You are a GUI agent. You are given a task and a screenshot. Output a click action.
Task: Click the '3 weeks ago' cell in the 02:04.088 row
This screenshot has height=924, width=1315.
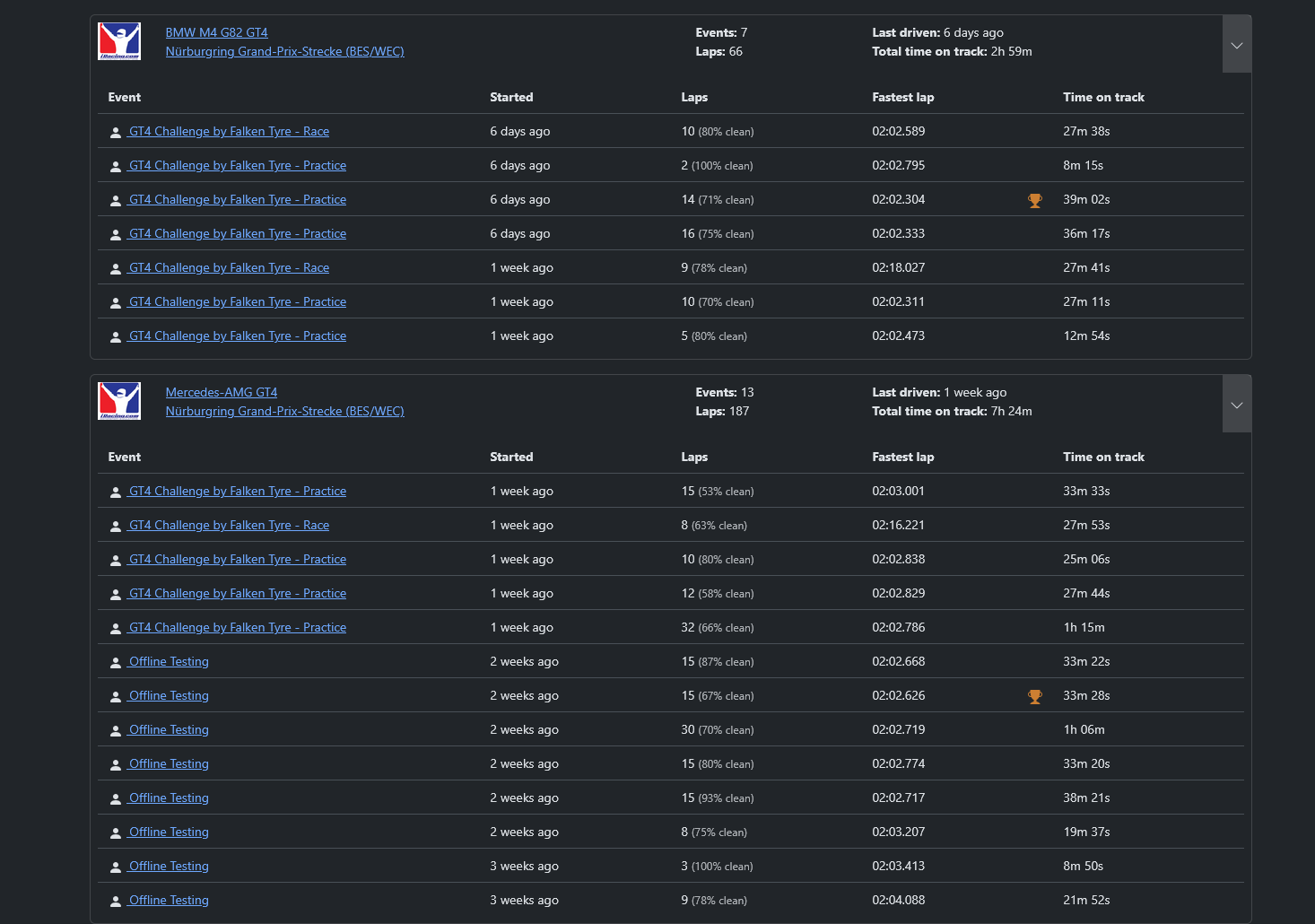tap(525, 900)
